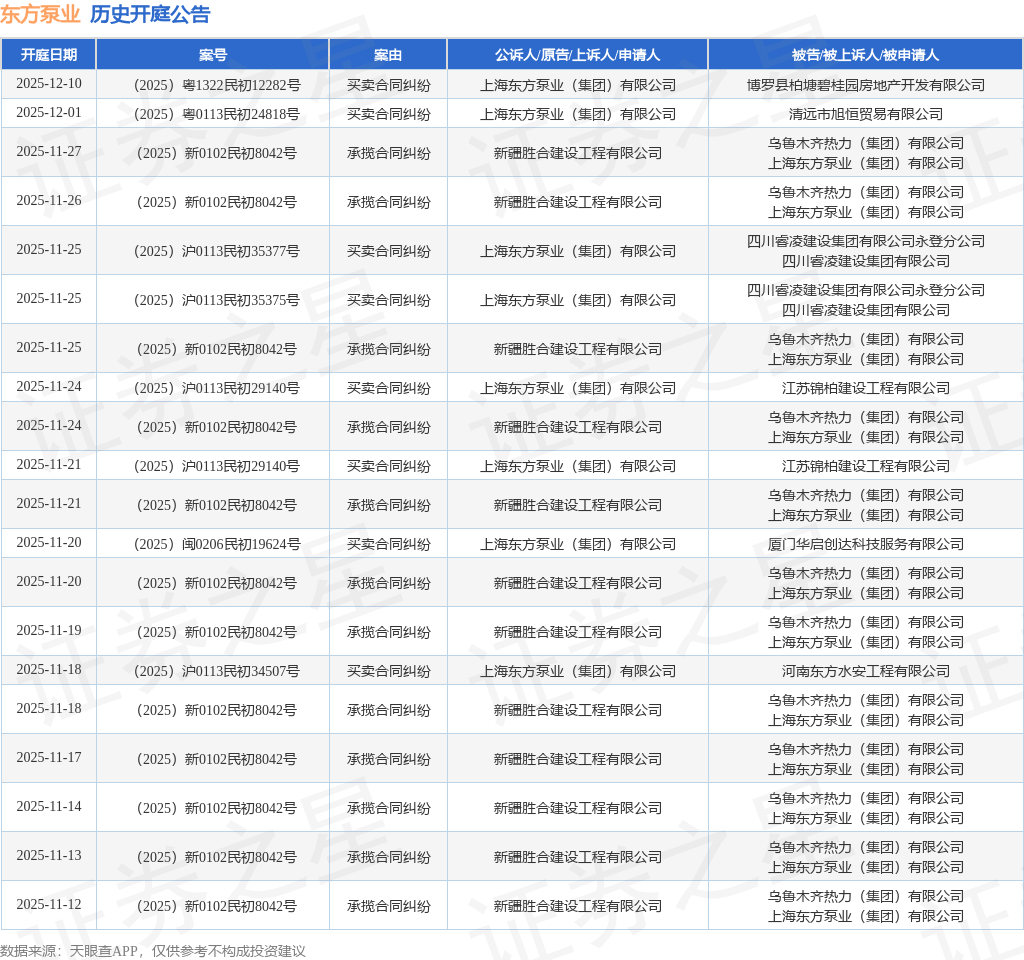Click date cell 2025-11-26
Viewport: 1024px width, 960px height.
pos(49,200)
